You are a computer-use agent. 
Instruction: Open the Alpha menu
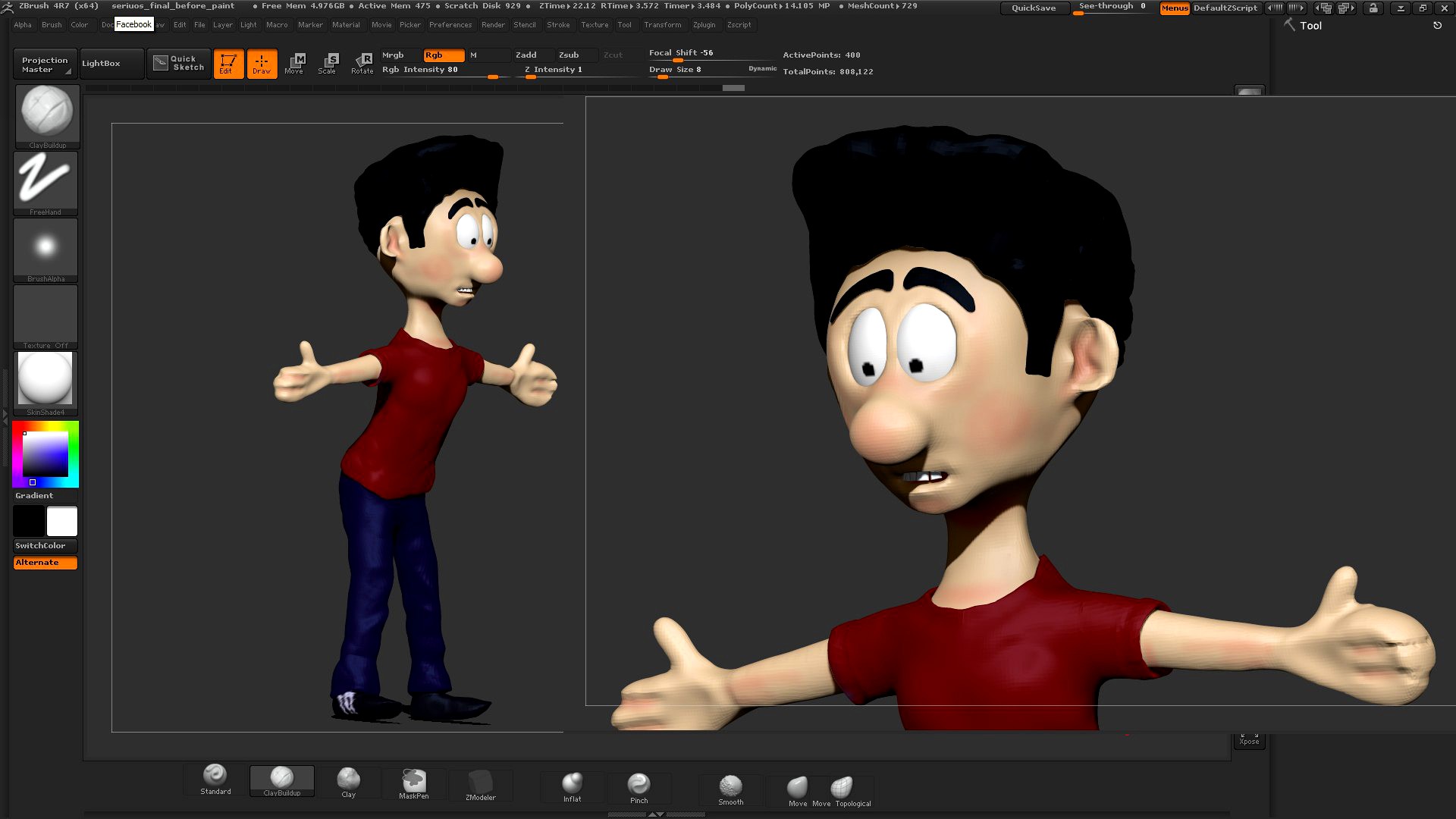point(23,25)
